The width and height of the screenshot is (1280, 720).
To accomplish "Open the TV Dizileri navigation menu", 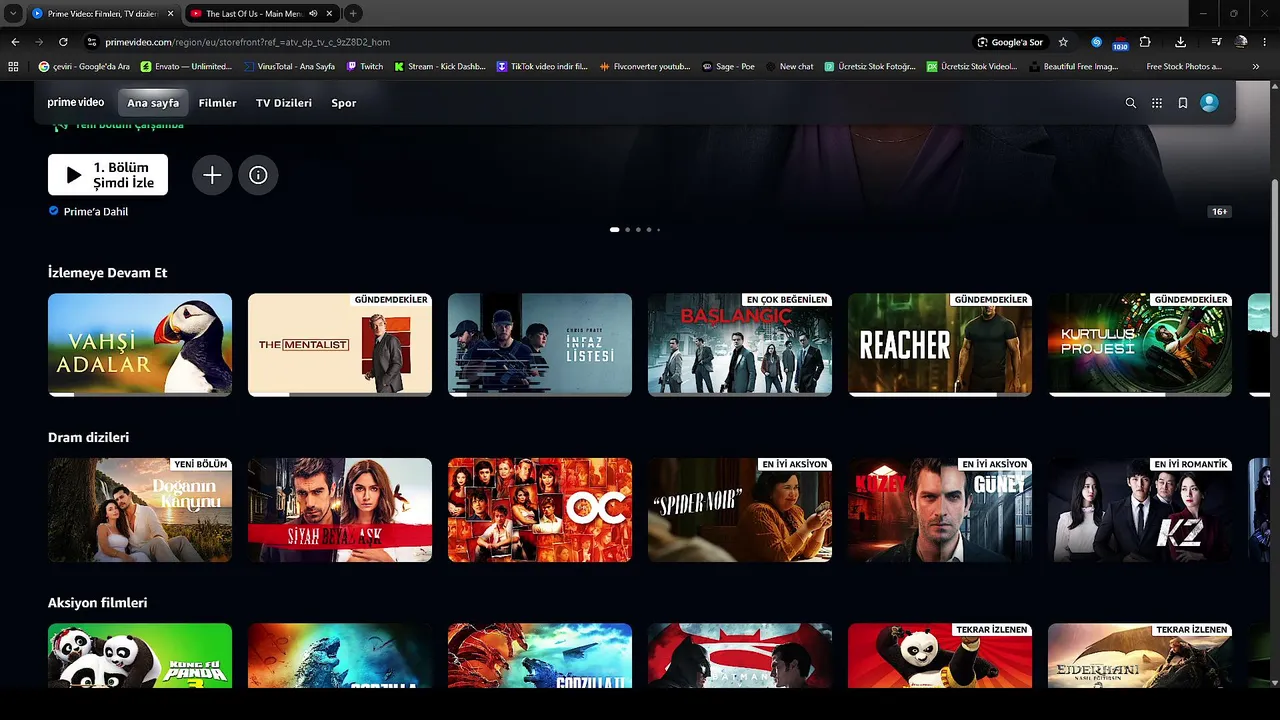I will 284,103.
